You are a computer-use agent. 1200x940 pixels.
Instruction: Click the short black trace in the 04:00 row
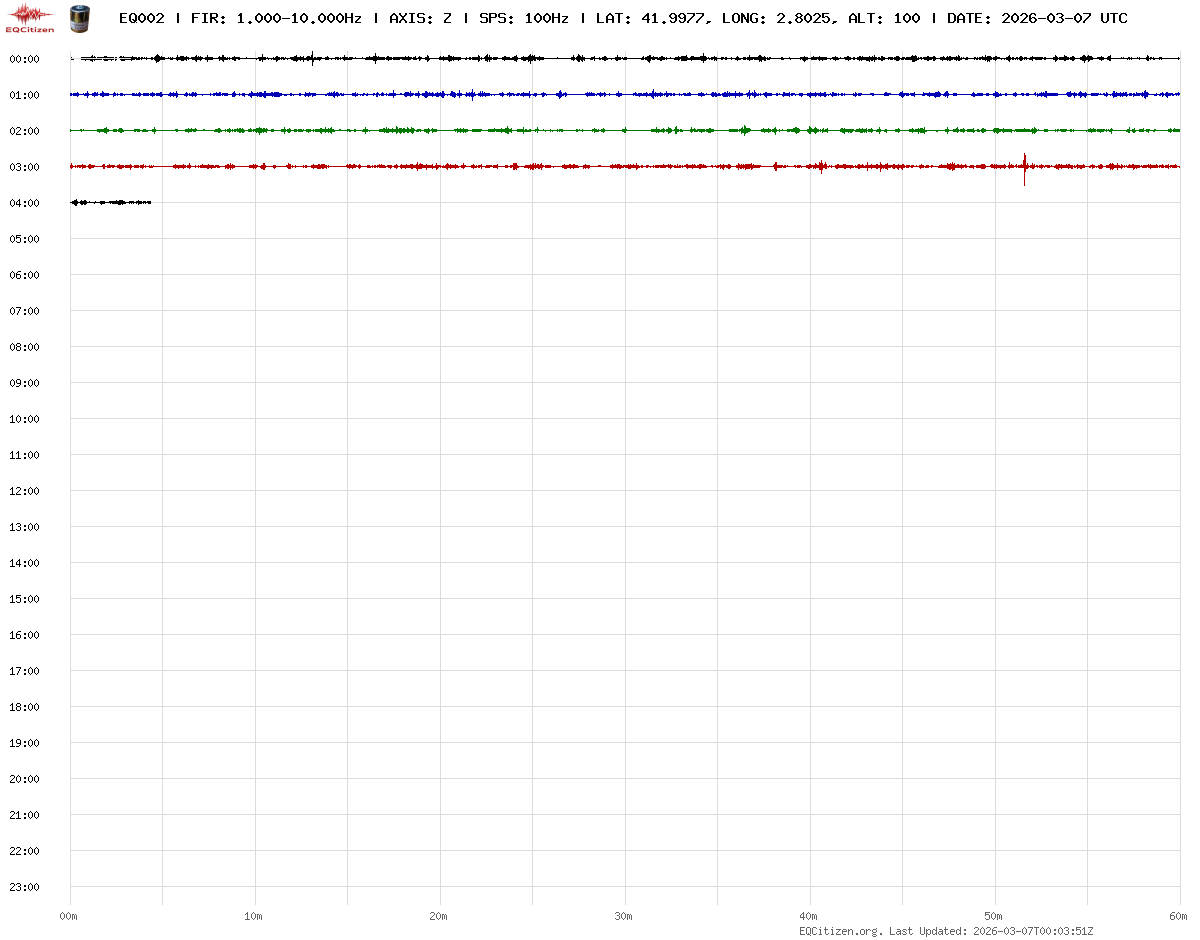[110, 202]
